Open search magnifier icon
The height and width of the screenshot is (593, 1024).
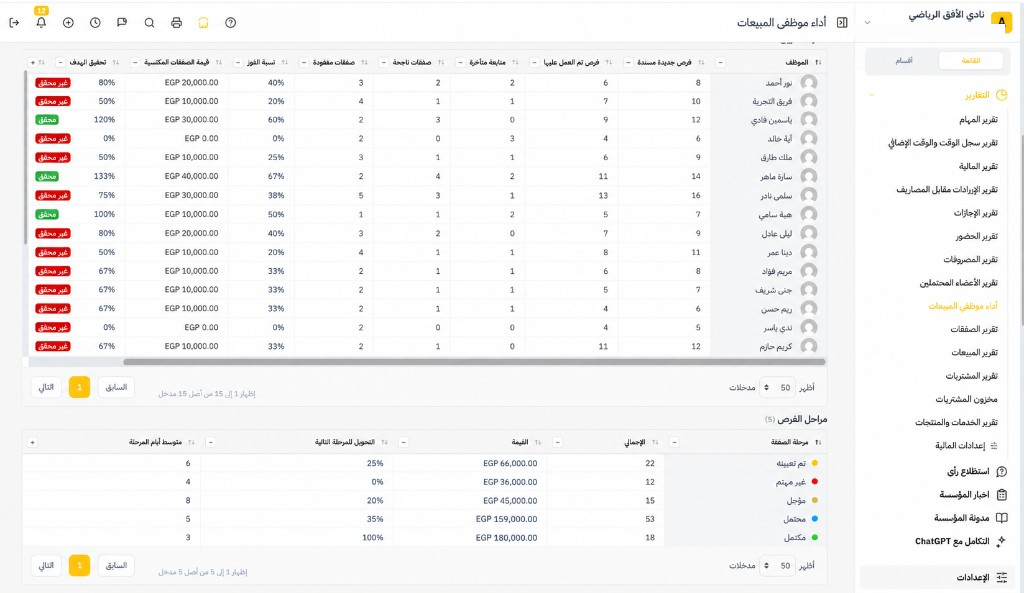[150, 23]
